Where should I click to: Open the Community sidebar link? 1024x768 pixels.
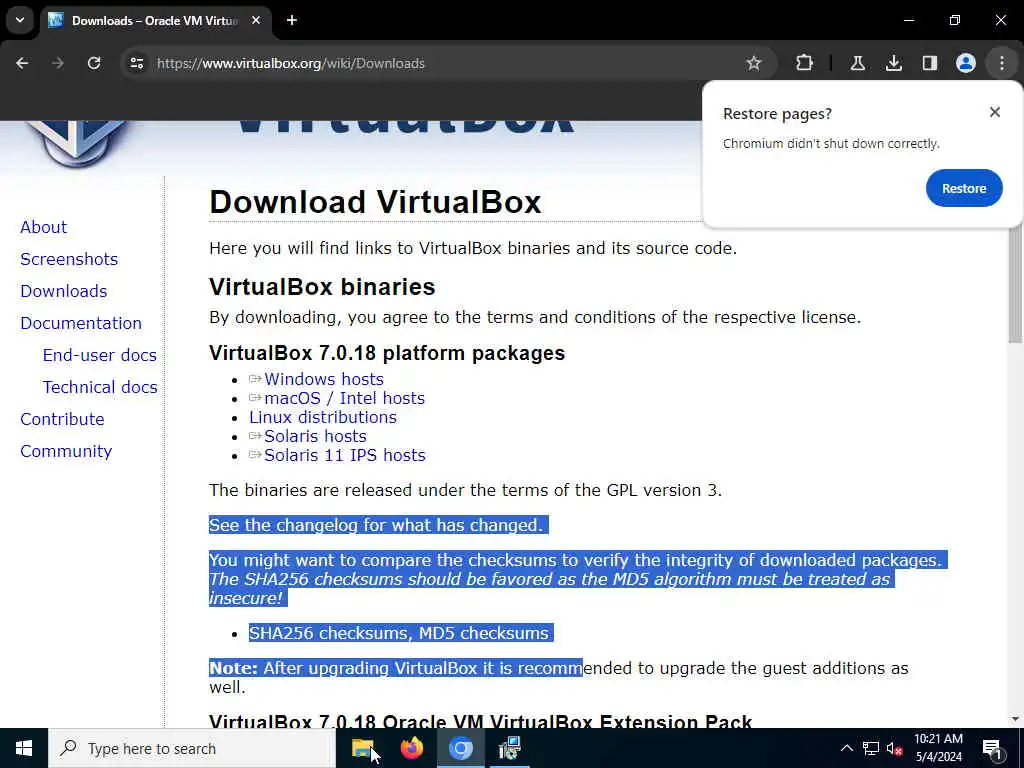[x=66, y=451]
